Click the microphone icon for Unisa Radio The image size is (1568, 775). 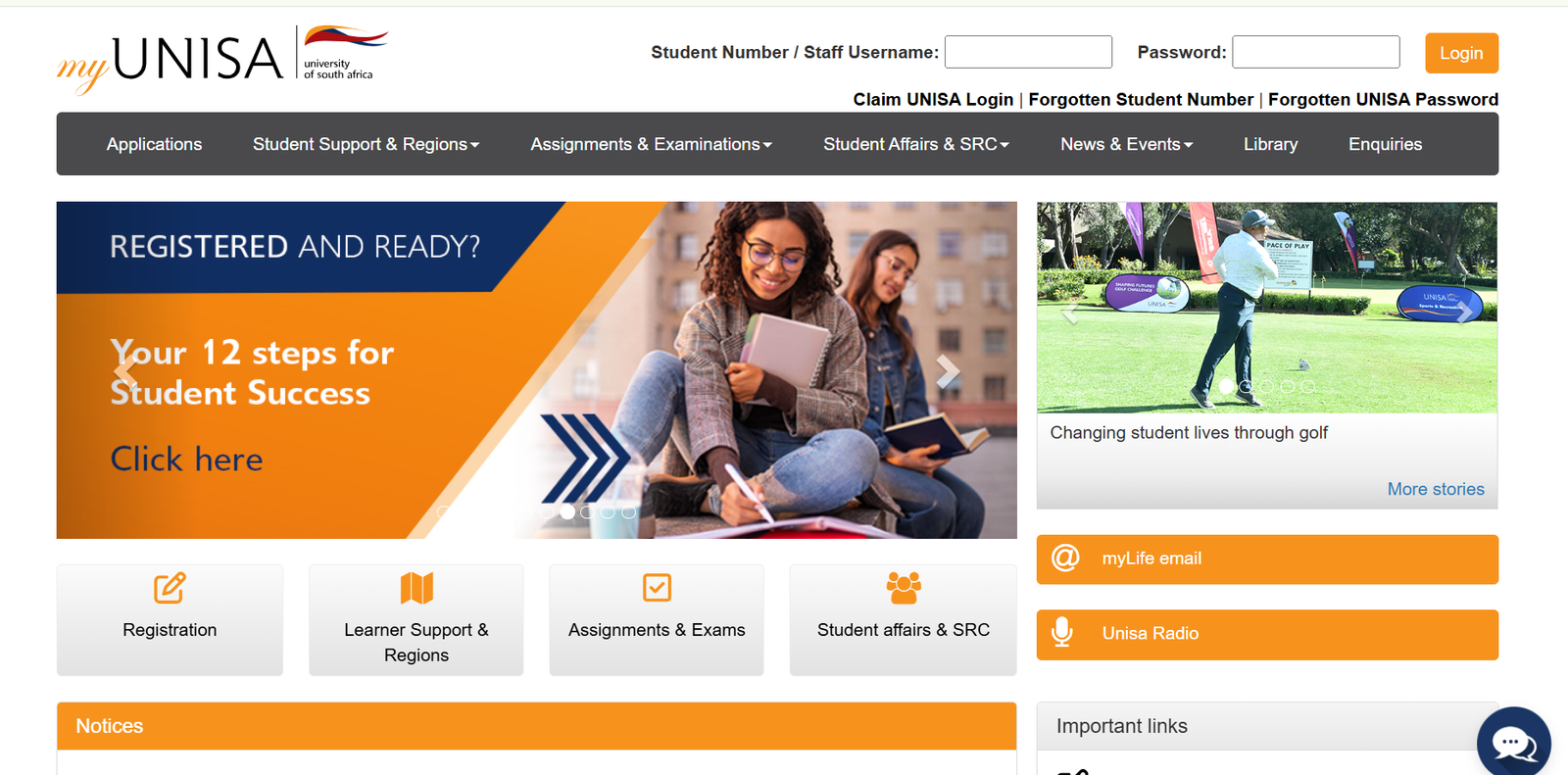point(1061,632)
